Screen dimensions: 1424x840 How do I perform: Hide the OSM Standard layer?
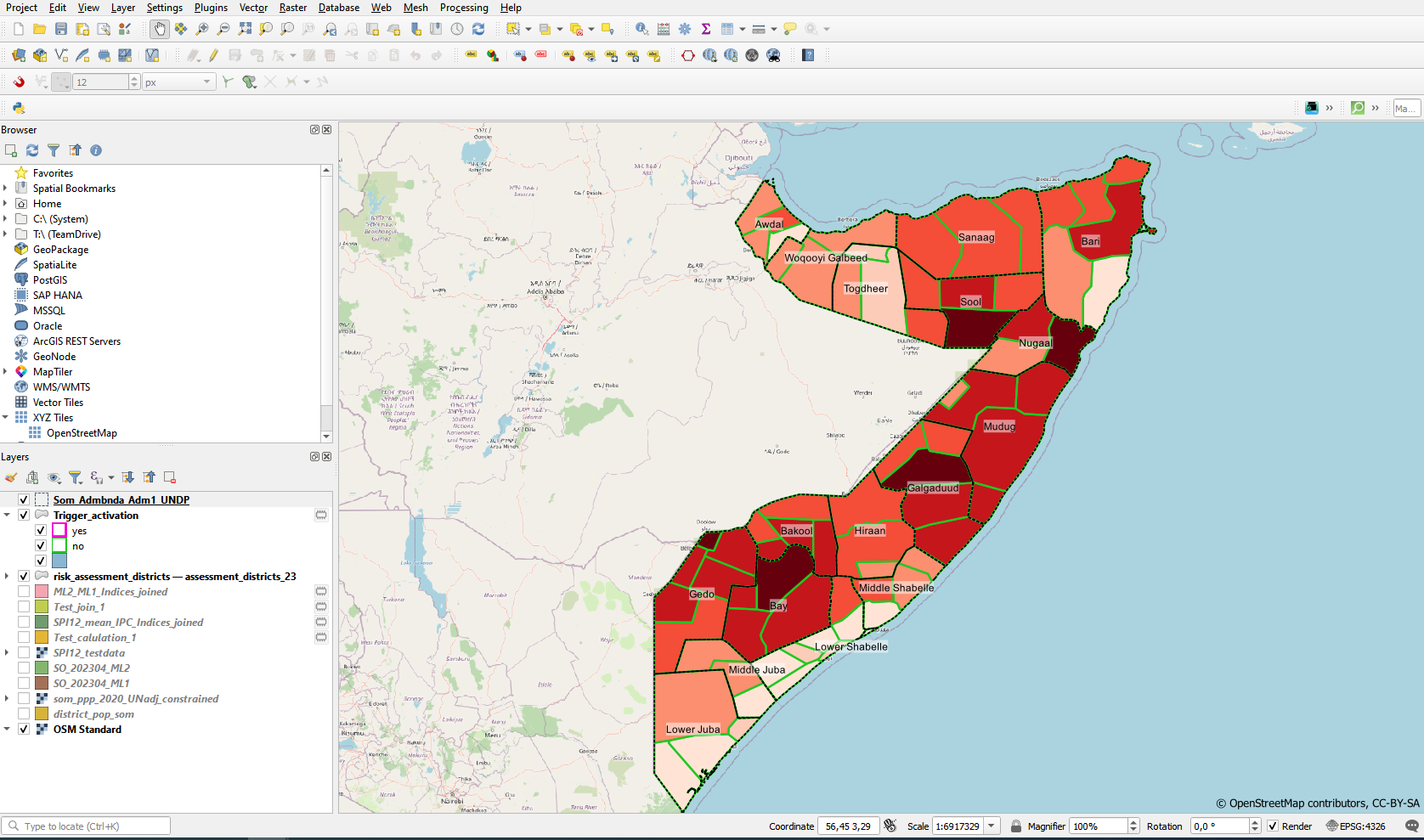click(24, 730)
